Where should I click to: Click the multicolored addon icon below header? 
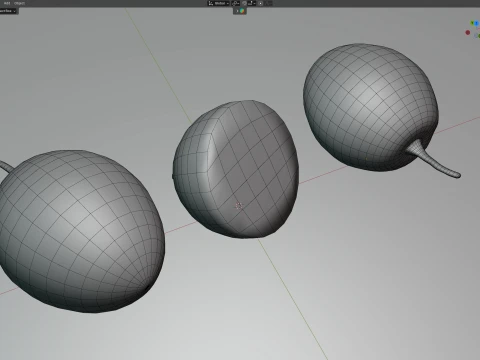tap(242, 11)
